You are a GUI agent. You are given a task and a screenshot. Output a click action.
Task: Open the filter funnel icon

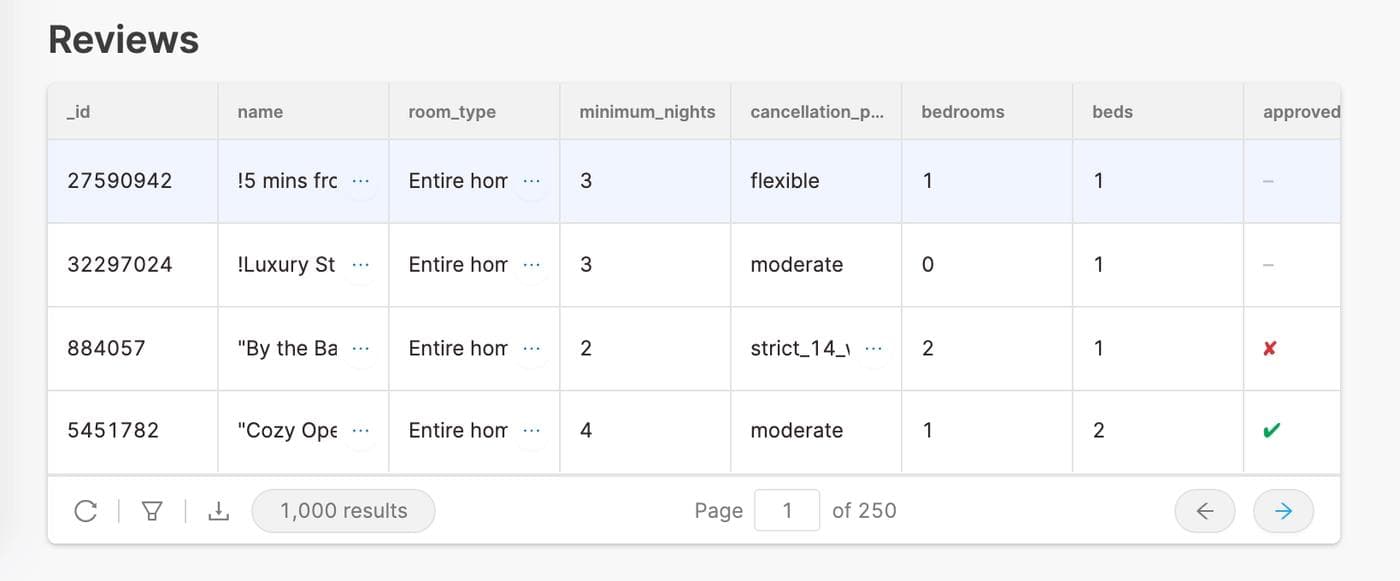click(x=152, y=511)
